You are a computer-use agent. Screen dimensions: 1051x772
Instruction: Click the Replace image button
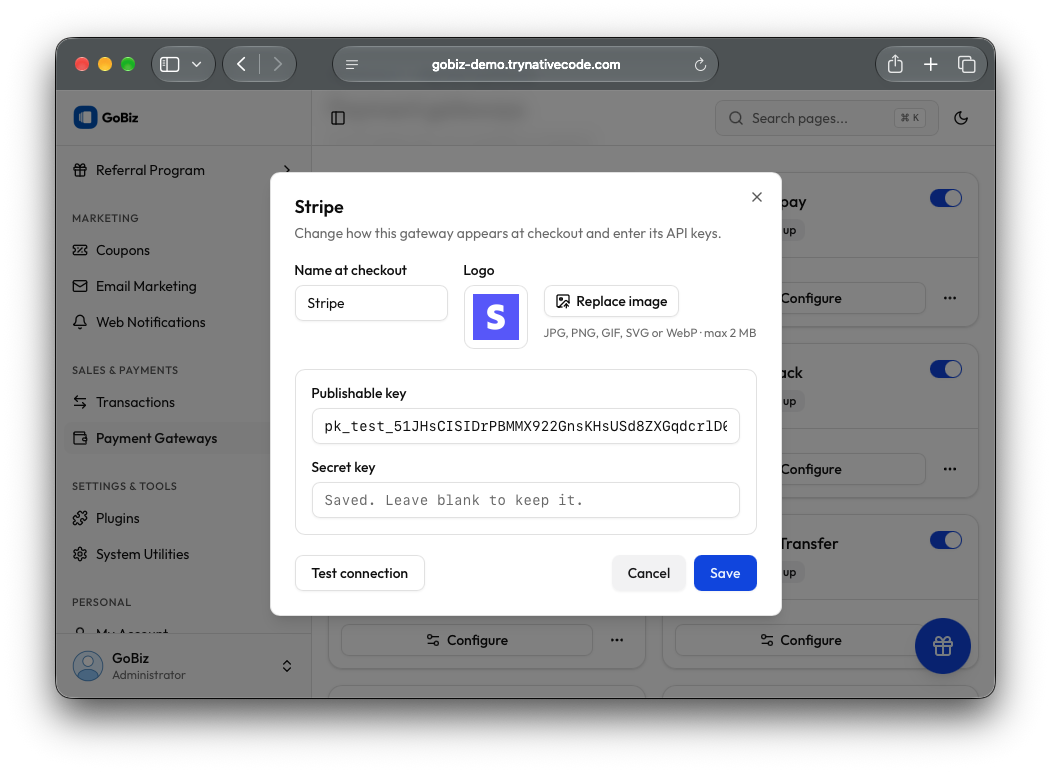[x=611, y=302]
